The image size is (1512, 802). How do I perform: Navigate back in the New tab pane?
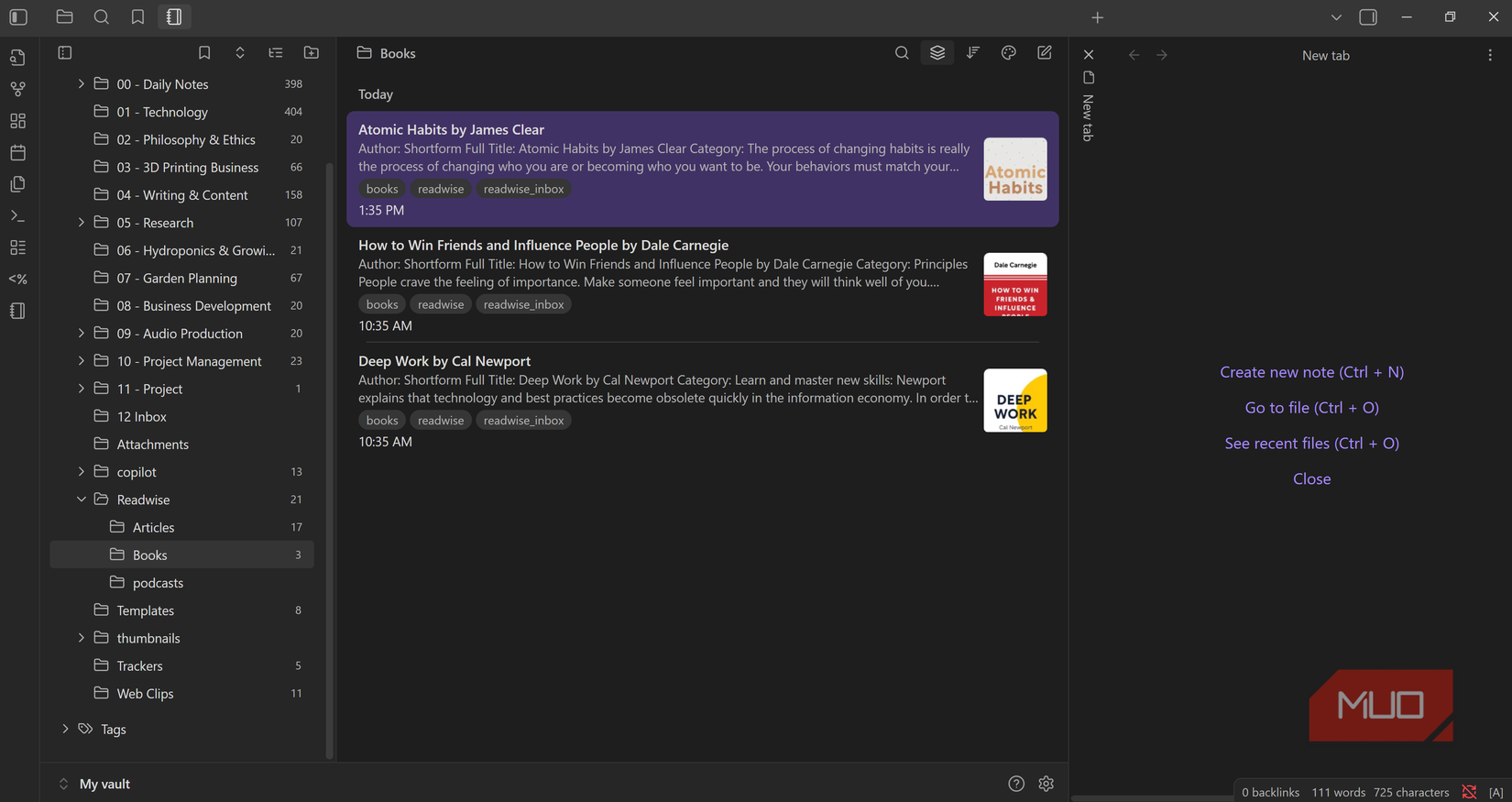(1134, 55)
